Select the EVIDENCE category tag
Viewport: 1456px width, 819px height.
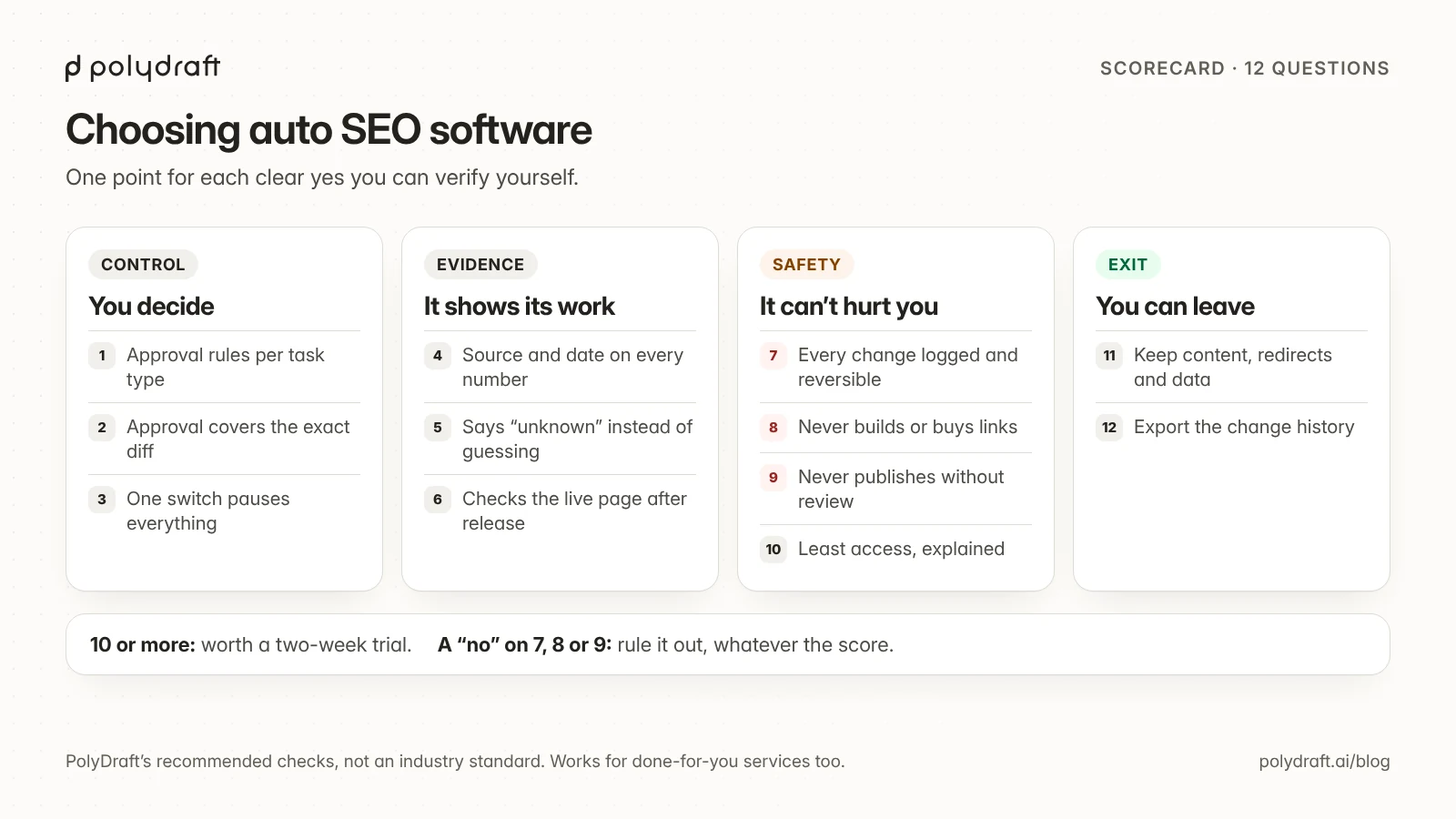[x=480, y=264]
